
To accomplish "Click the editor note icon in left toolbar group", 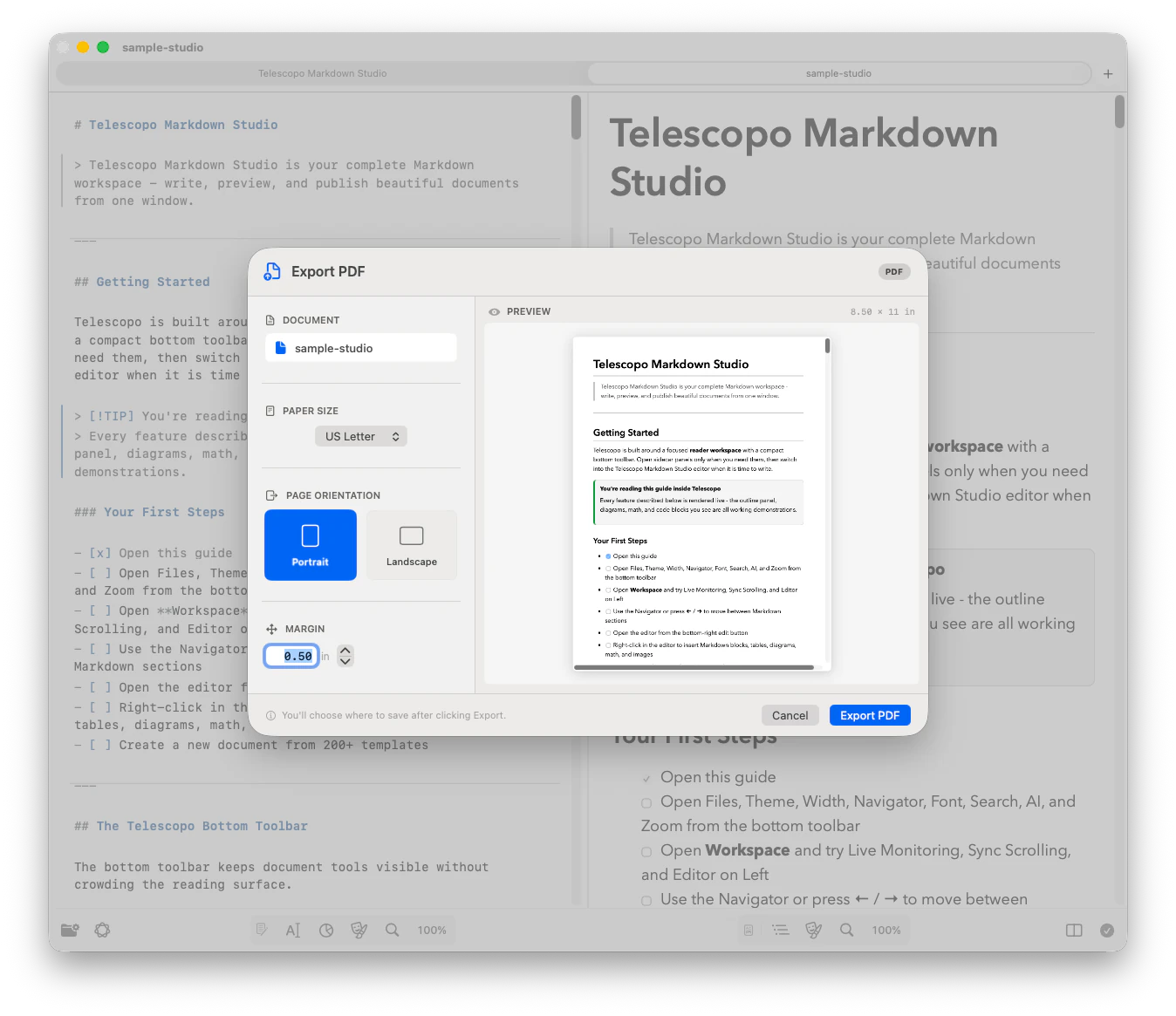I will click(x=261, y=930).
